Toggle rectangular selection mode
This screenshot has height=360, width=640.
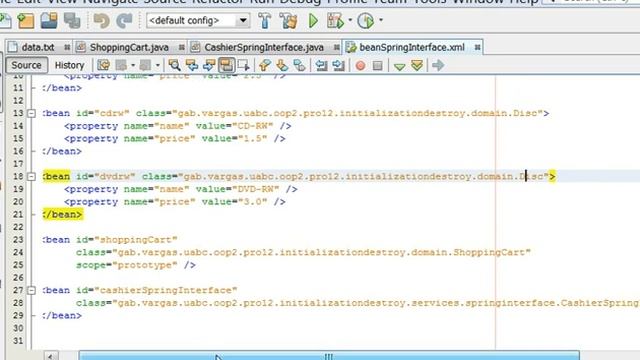(x=244, y=65)
